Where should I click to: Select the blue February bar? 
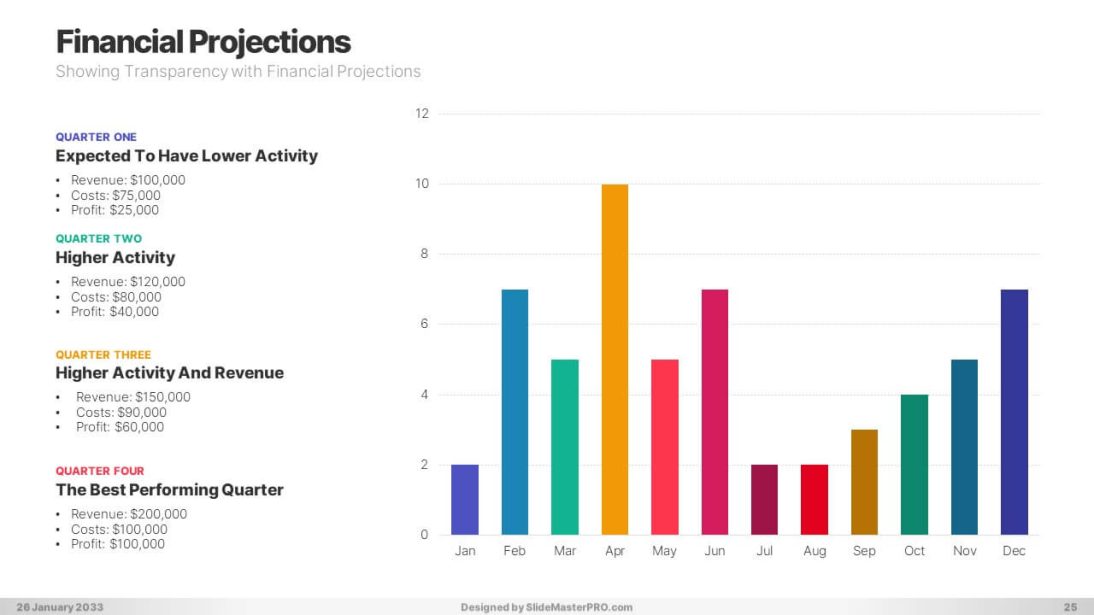tap(515, 412)
